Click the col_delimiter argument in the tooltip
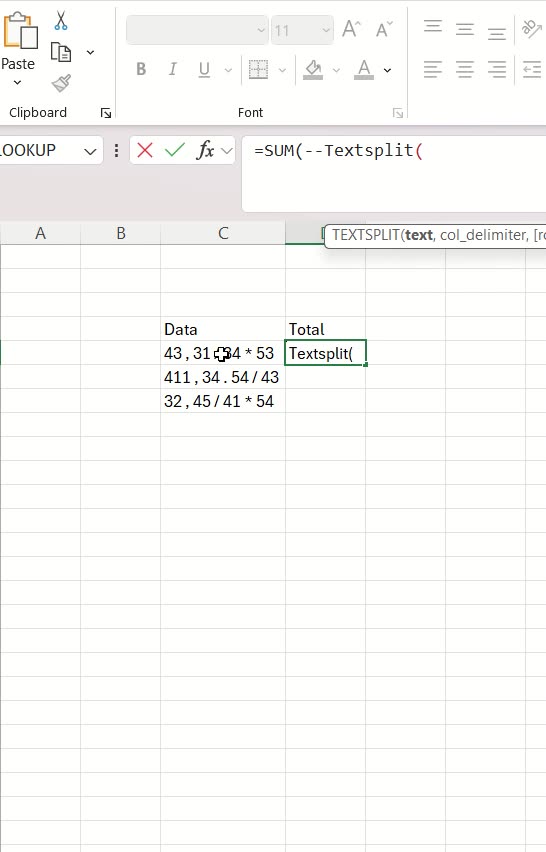Screen dimensions: 546x852 coord(484,235)
